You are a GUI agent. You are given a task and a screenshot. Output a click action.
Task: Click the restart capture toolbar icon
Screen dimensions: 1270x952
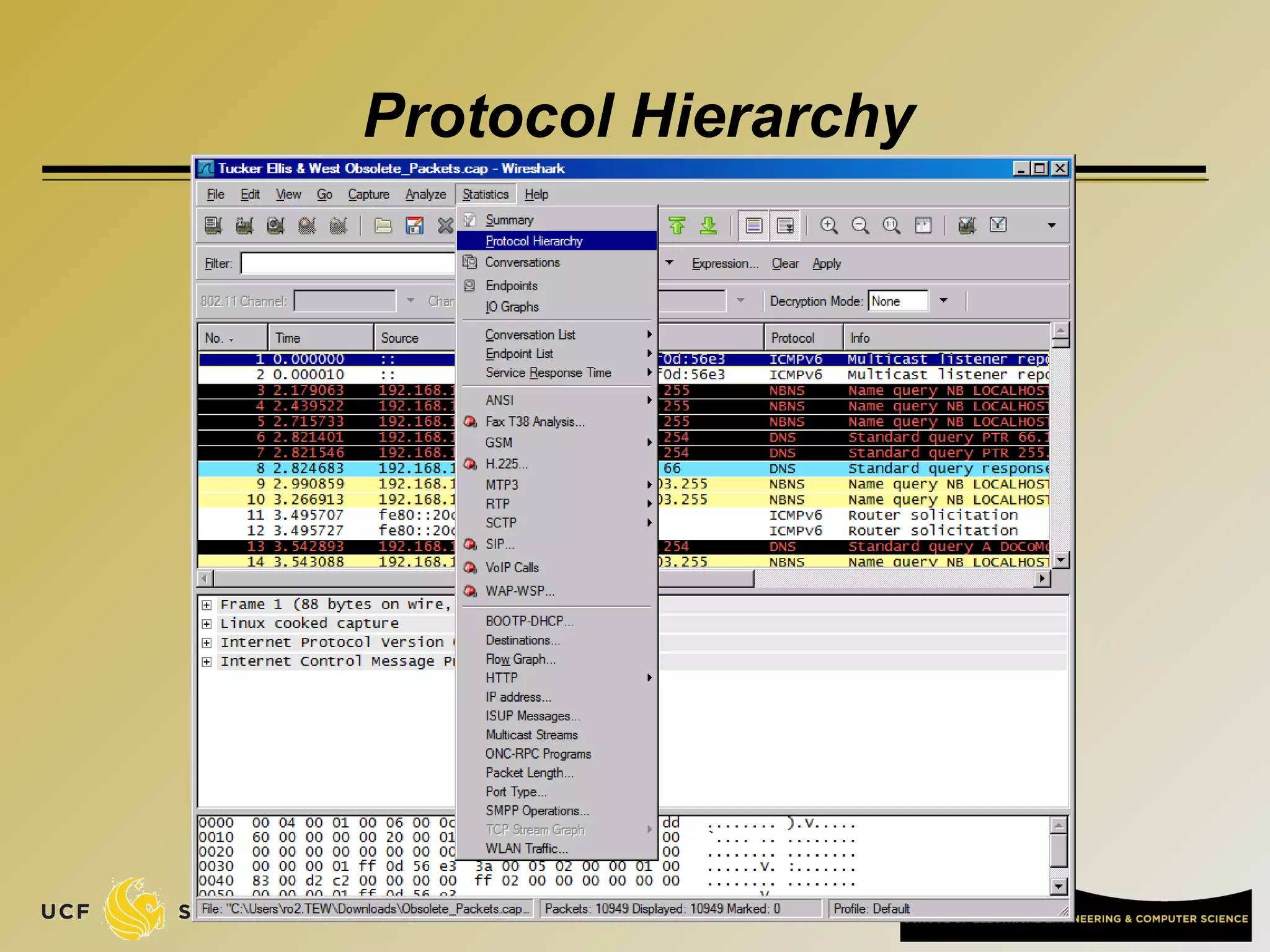338,226
